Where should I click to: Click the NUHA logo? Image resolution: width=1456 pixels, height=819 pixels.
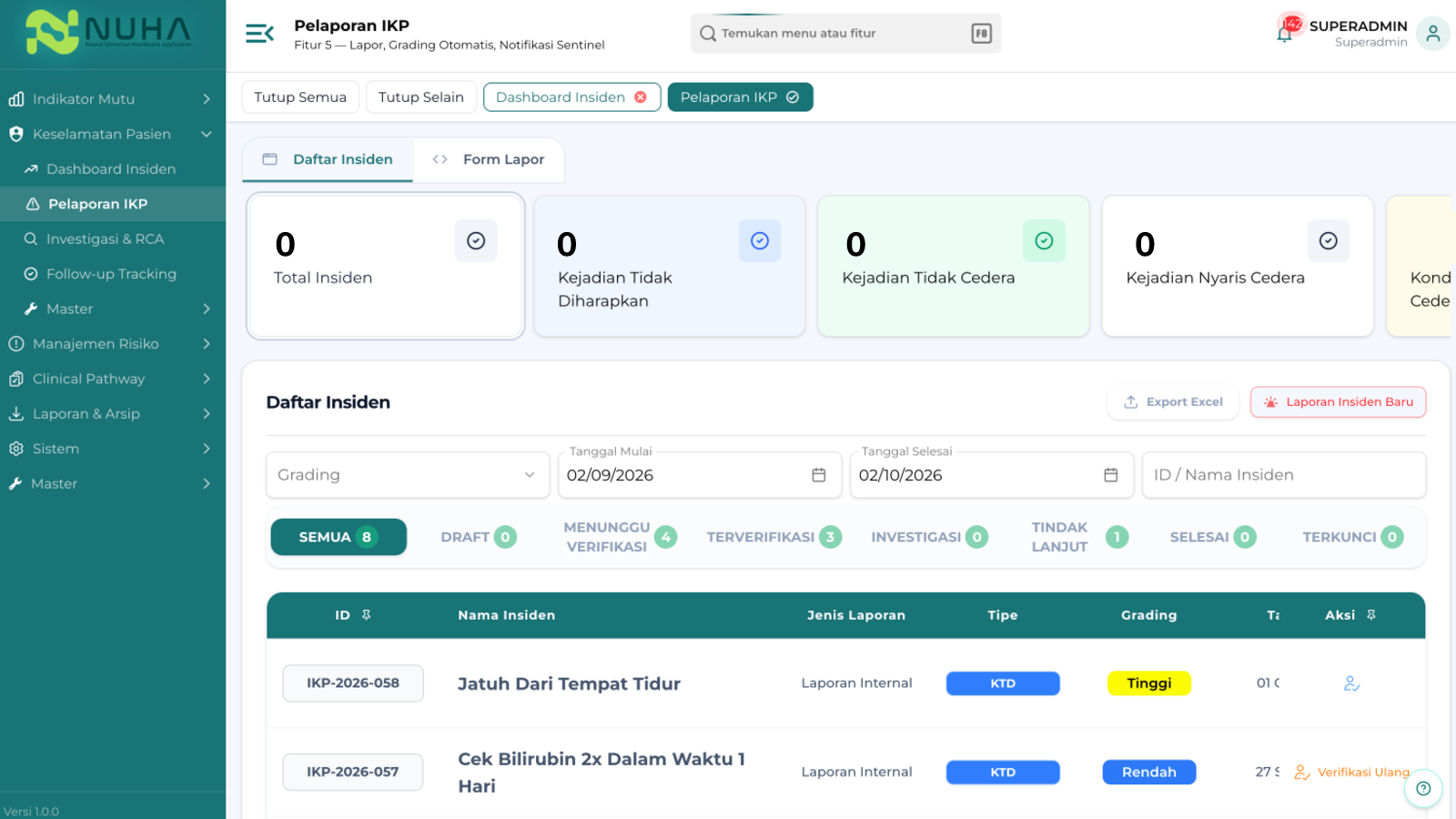tap(109, 33)
